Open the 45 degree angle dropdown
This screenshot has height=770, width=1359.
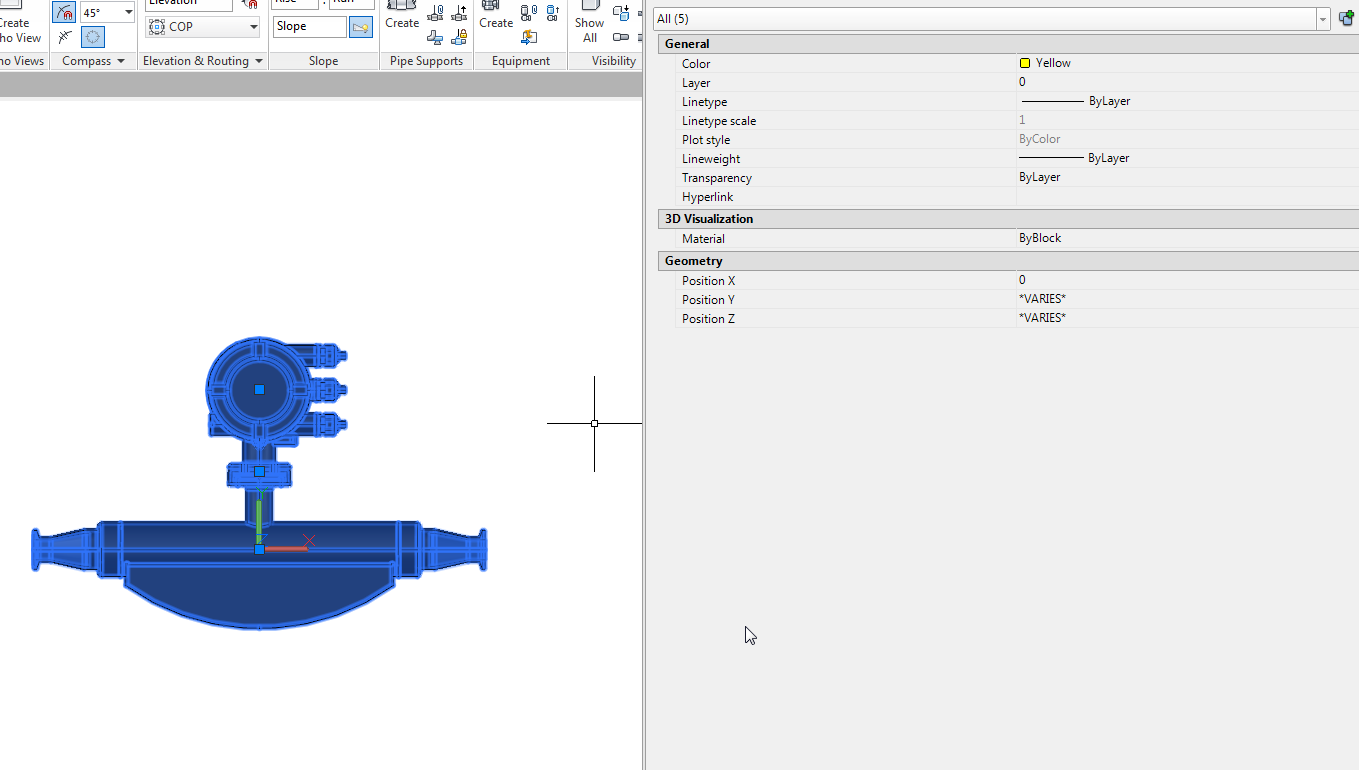128,11
